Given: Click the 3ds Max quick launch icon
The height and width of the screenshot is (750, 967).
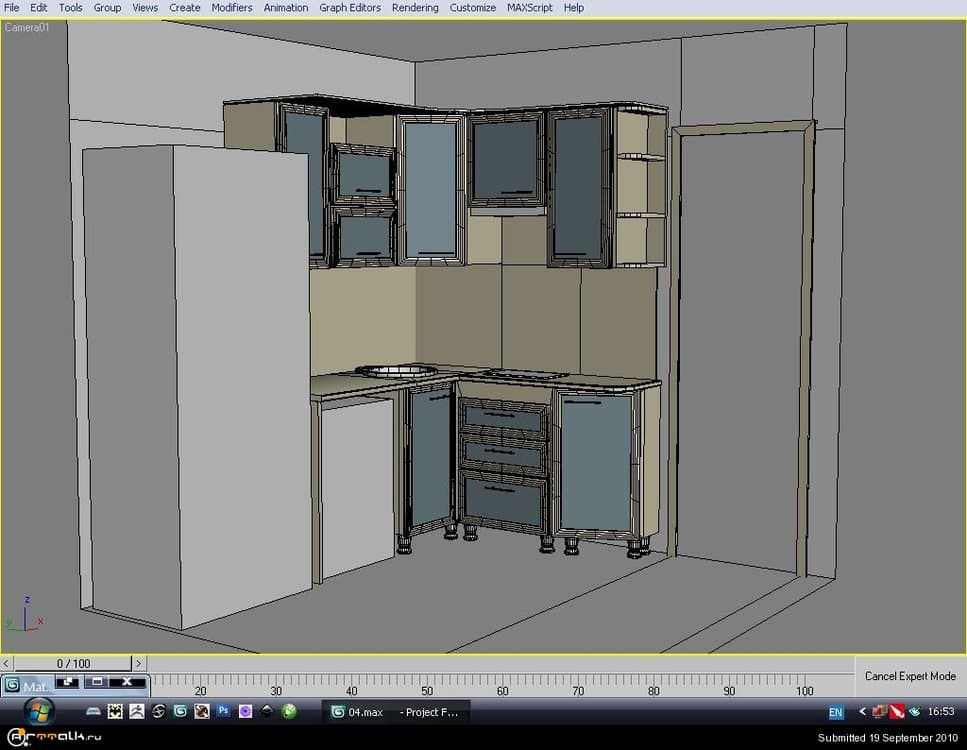Looking at the screenshot, I should coord(180,712).
